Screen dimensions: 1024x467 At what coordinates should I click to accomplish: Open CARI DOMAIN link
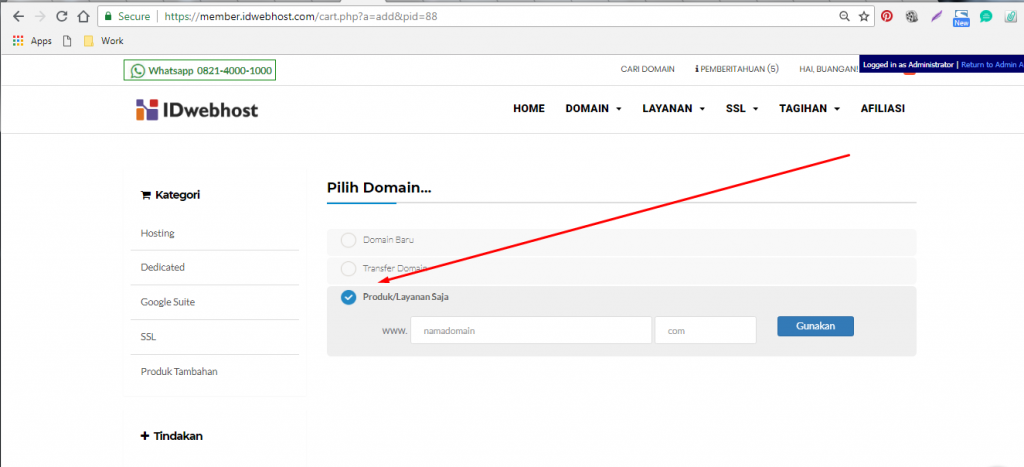648,69
